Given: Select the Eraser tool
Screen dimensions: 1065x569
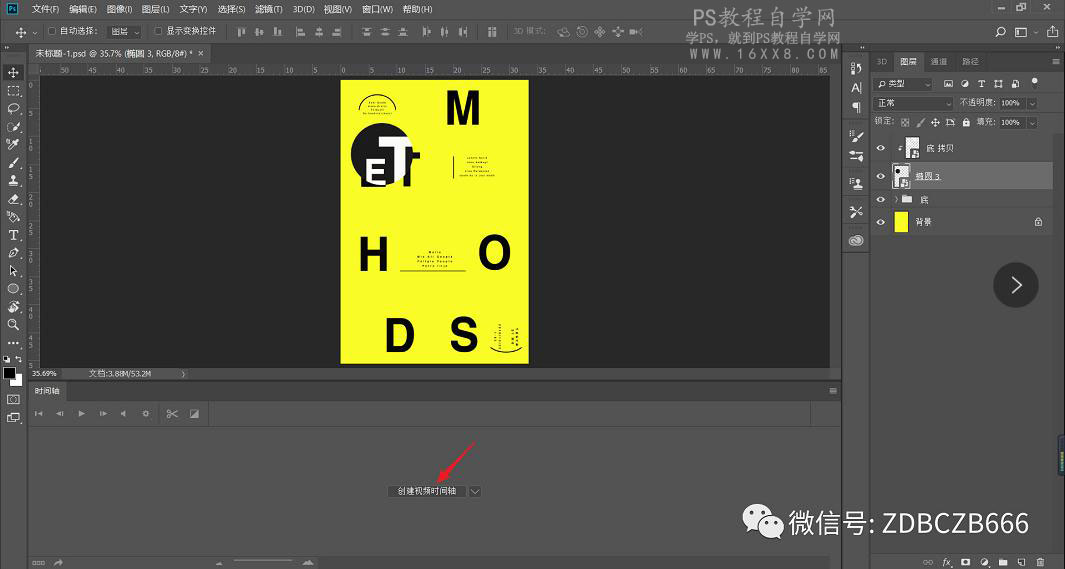Looking at the screenshot, I should pos(13,199).
